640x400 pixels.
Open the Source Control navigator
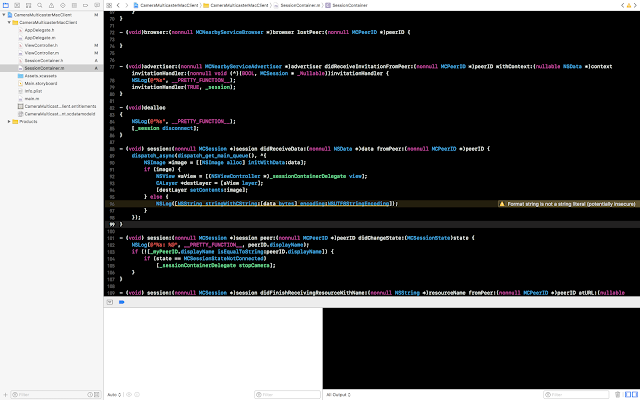coord(17,5)
